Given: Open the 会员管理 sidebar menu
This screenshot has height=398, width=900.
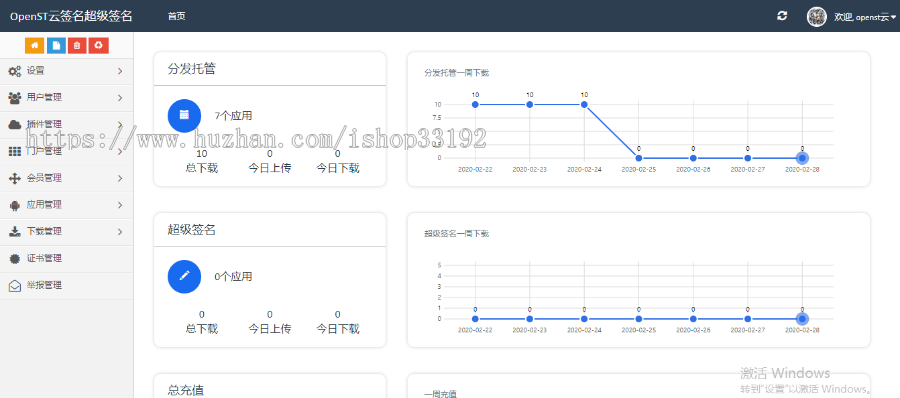Looking at the screenshot, I should click(67, 179).
